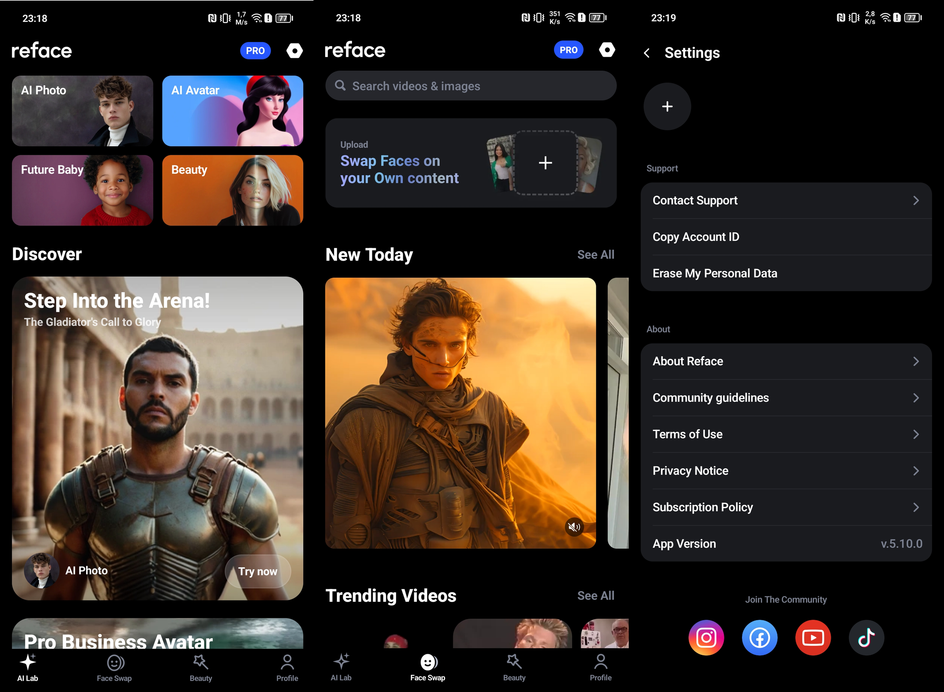This screenshot has width=944, height=692.
Task: Open Profile tab on second screen
Action: pos(600,667)
